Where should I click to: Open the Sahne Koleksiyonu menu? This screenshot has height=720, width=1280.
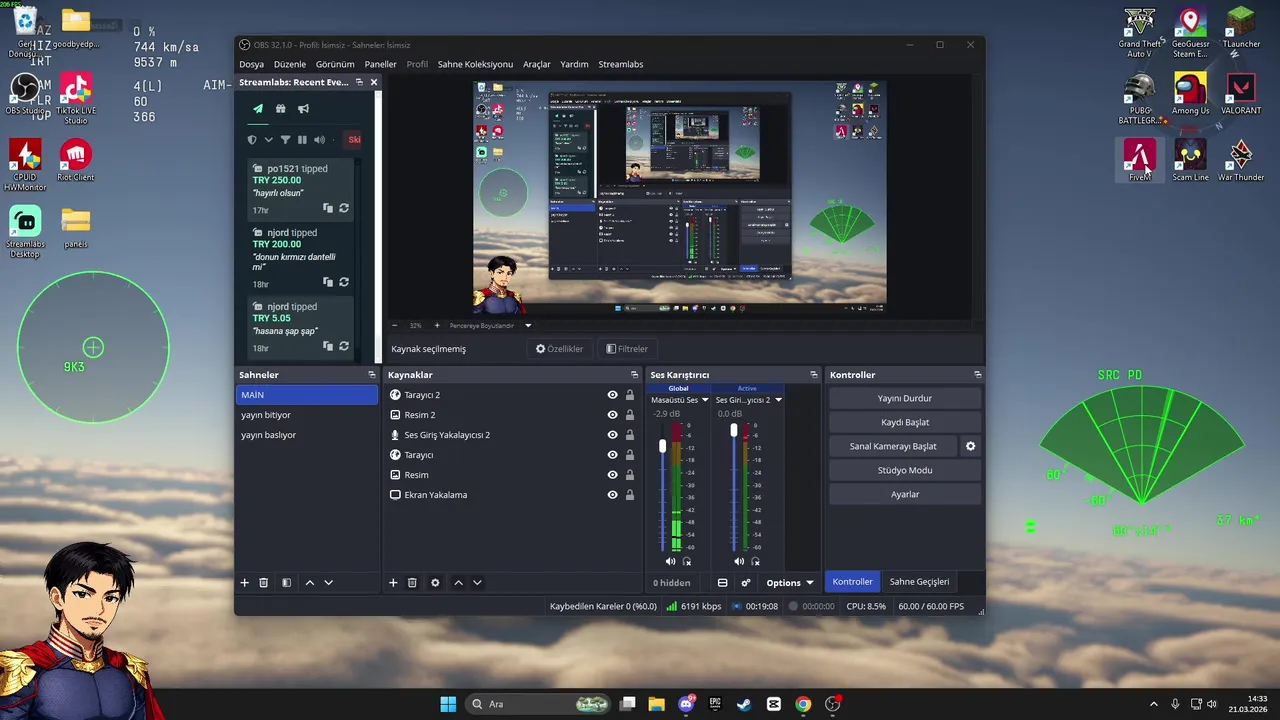click(x=475, y=64)
